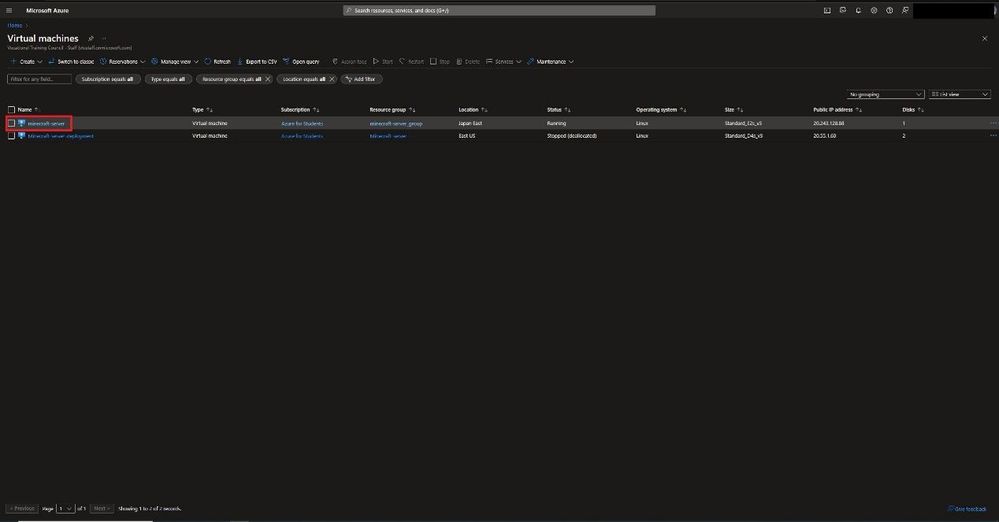Click Refresh in the toolbar
Screen dimensions: 999x522
[x=217, y=62]
